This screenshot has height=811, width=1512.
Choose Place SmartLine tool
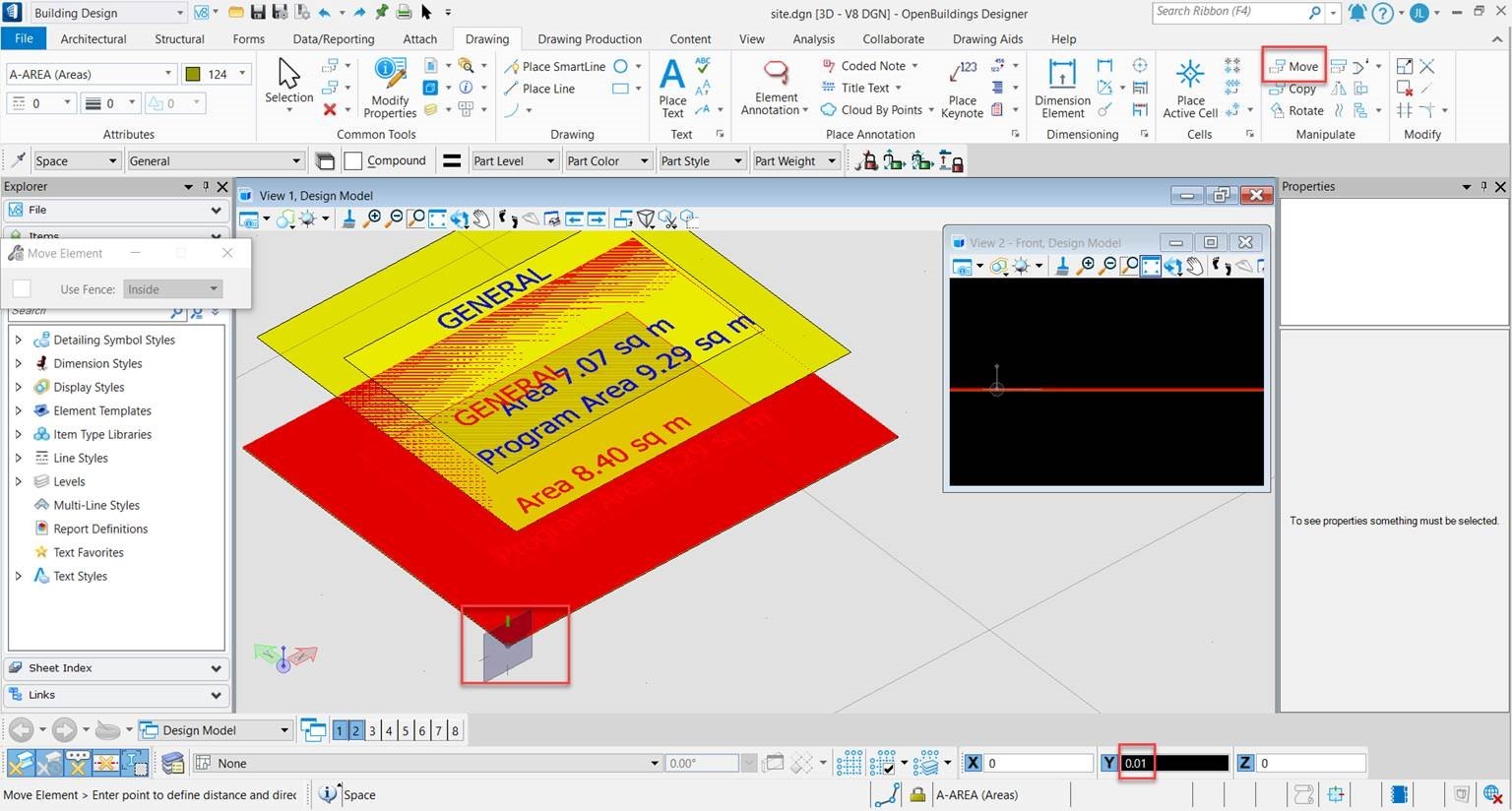(554, 66)
